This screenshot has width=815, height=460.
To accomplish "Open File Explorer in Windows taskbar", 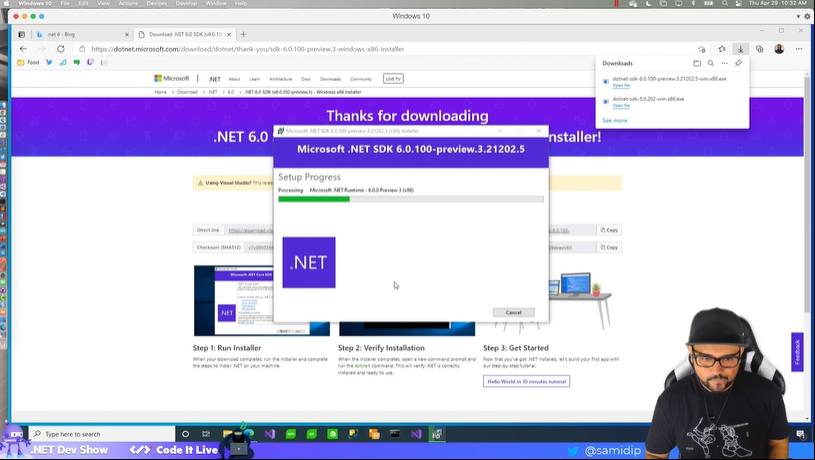I will pyautogui.click(x=227, y=434).
